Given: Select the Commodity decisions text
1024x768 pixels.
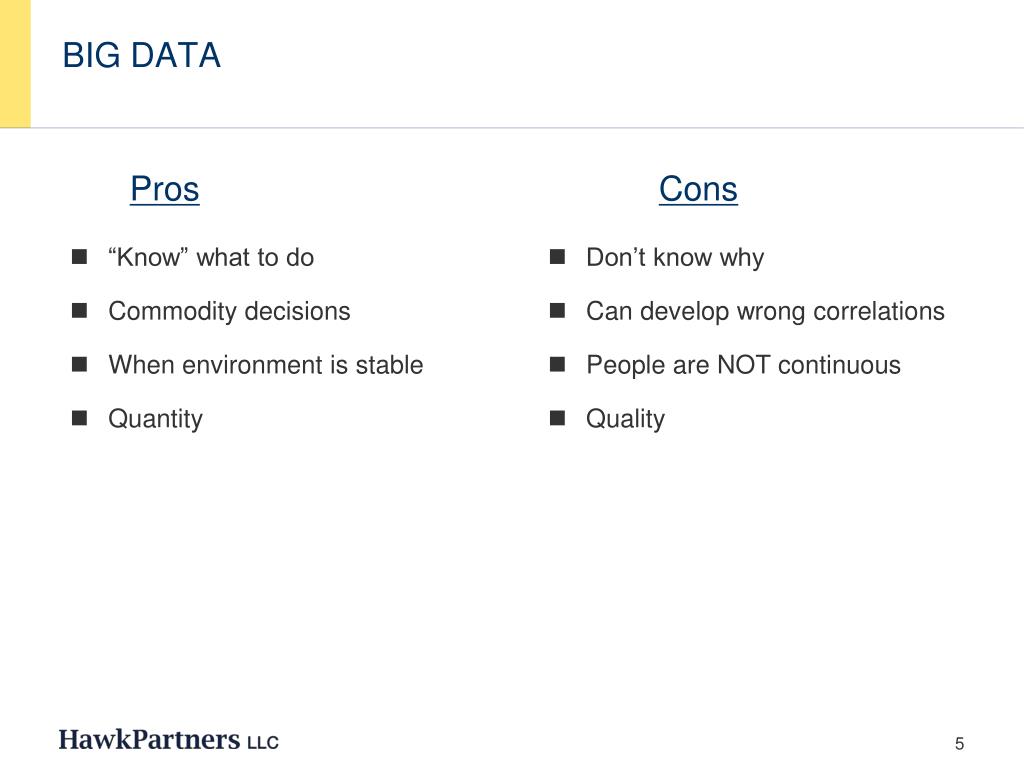Looking at the screenshot, I should click(229, 311).
